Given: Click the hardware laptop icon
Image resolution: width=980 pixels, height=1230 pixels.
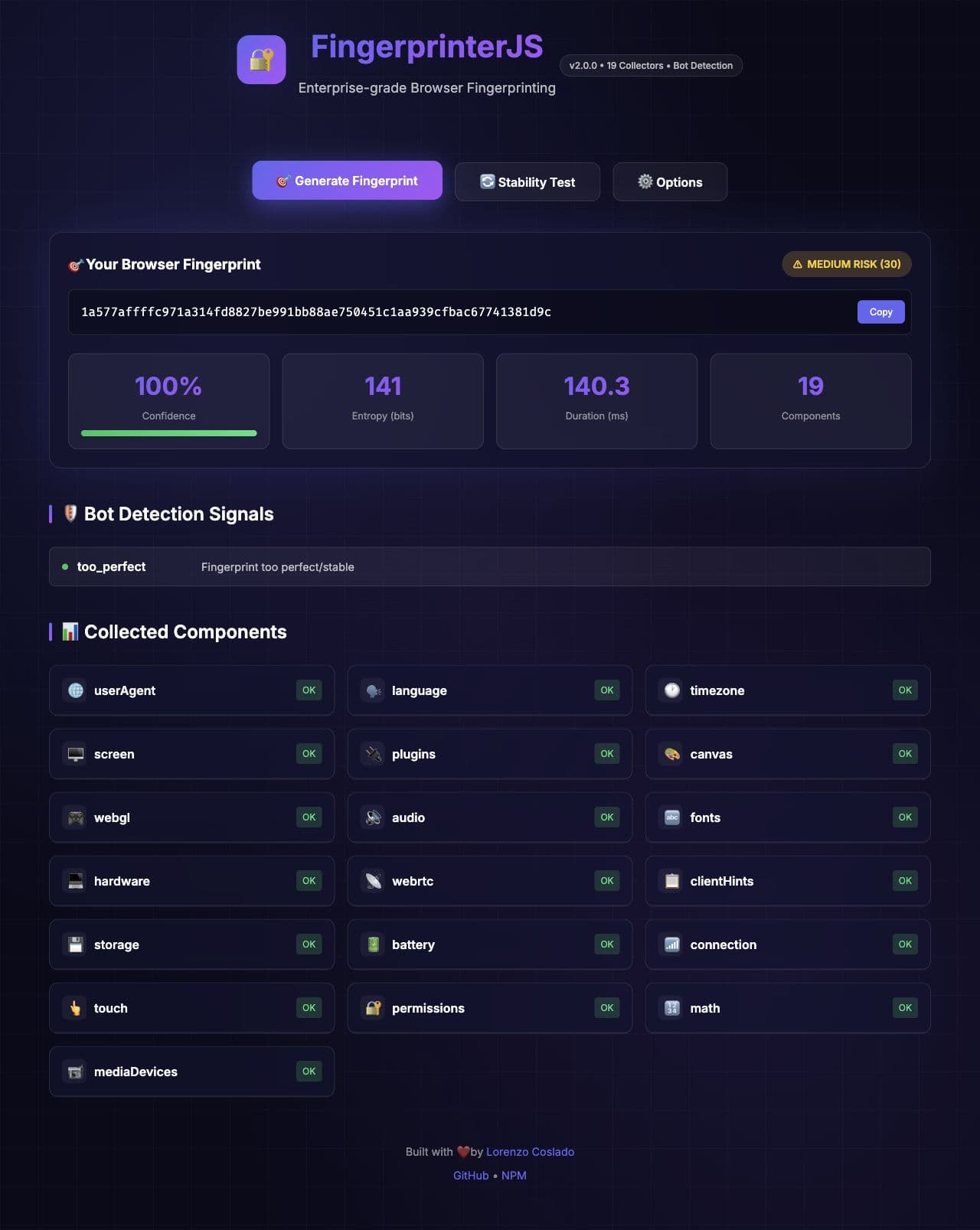Looking at the screenshot, I should pos(76,881).
